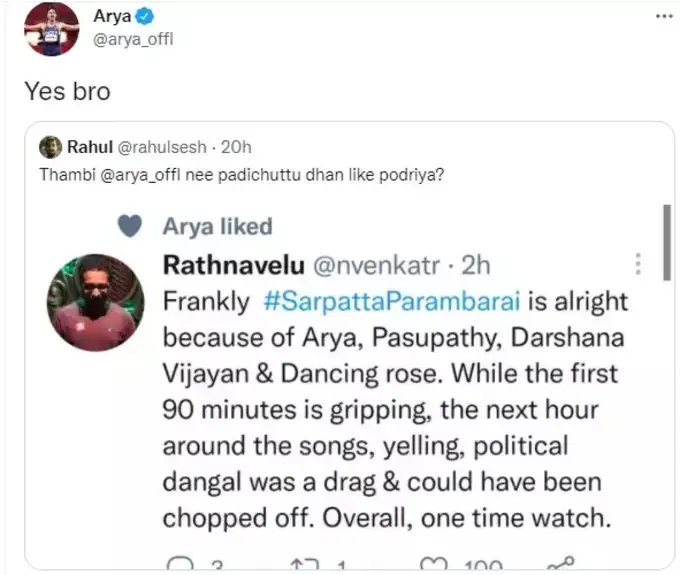Image resolution: width=680 pixels, height=575 pixels.
Task: Click the Arya display name
Action: [113, 16]
